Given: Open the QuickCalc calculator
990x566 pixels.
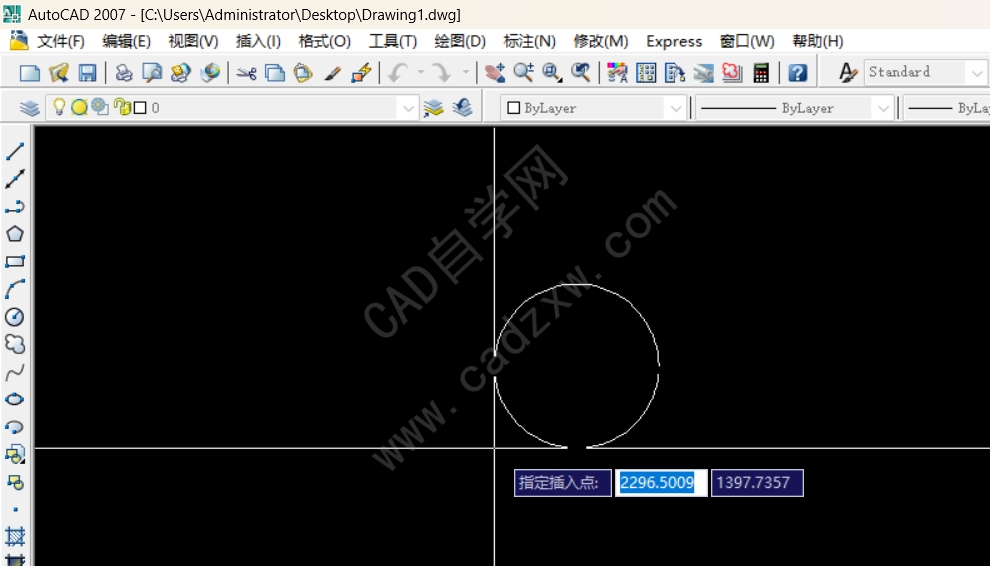Looking at the screenshot, I should (x=761, y=73).
